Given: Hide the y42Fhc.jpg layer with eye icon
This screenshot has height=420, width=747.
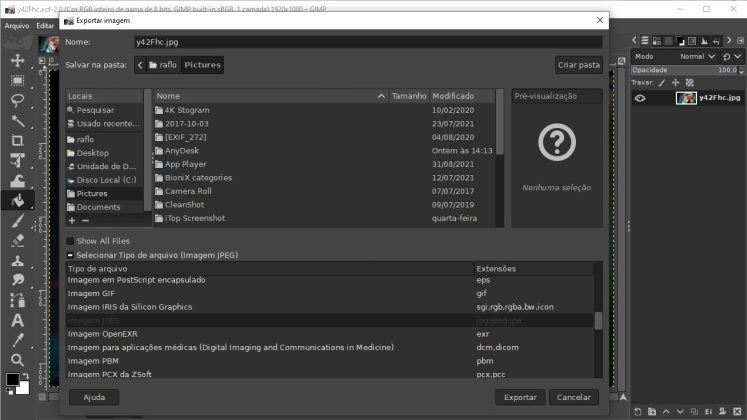Looking at the screenshot, I should click(640, 98).
